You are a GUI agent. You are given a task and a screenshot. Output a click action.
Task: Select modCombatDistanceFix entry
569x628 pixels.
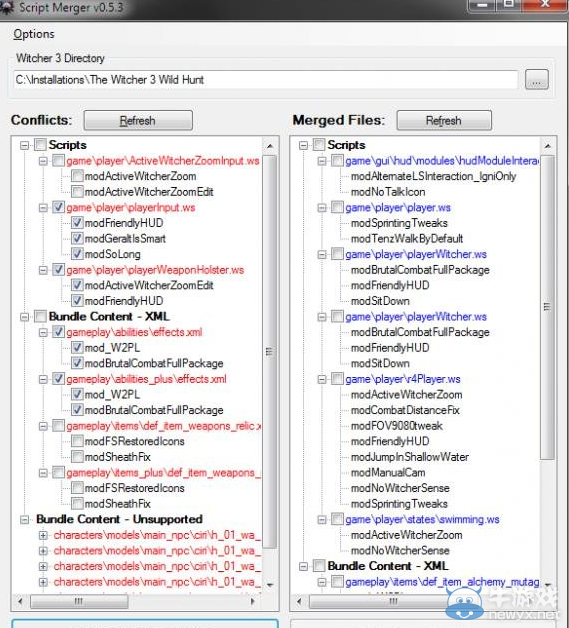405,410
